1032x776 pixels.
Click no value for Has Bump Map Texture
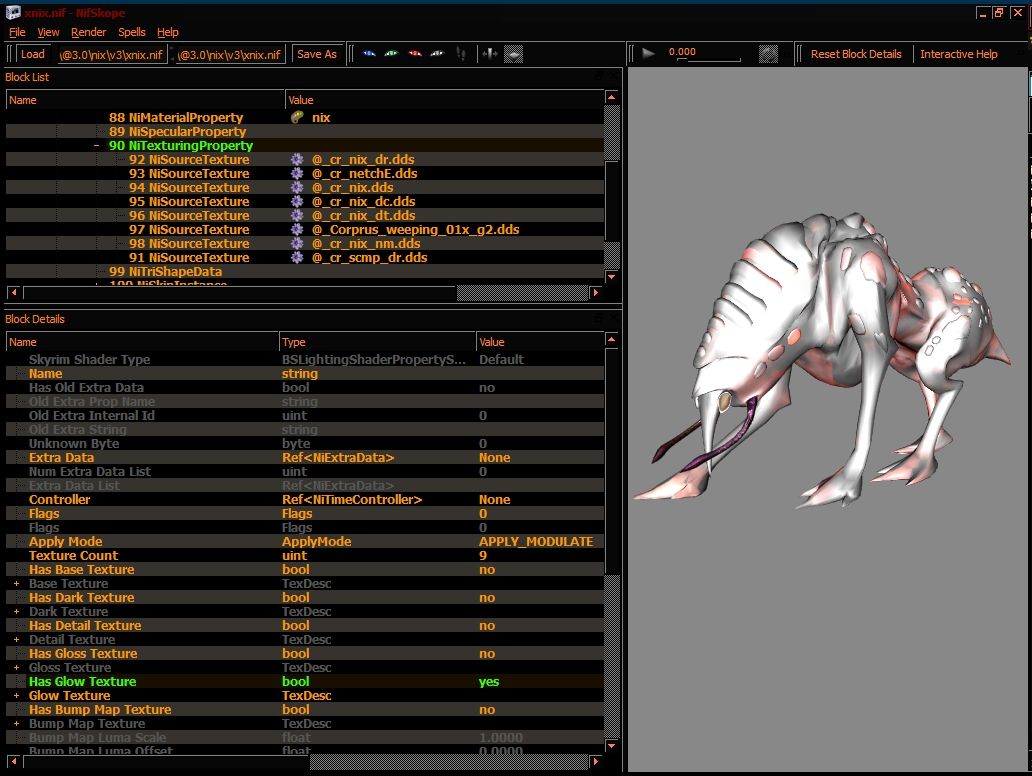[487, 710]
